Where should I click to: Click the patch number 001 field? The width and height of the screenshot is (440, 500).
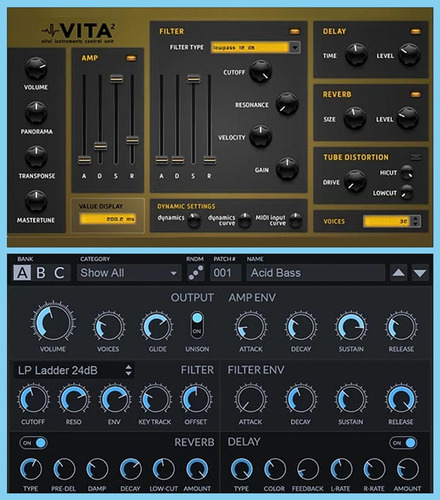pos(226,273)
